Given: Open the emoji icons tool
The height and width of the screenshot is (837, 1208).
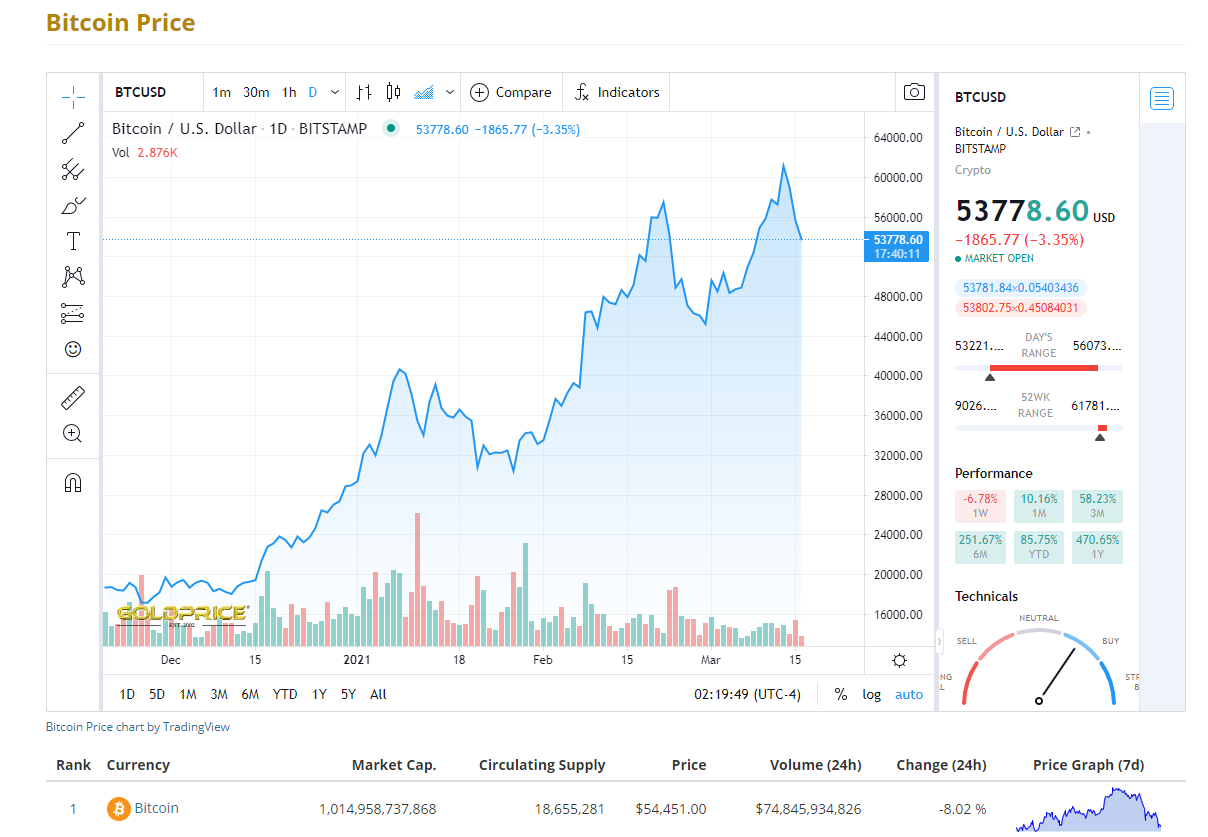Looking at the screenshot, I should pos(73,349).
